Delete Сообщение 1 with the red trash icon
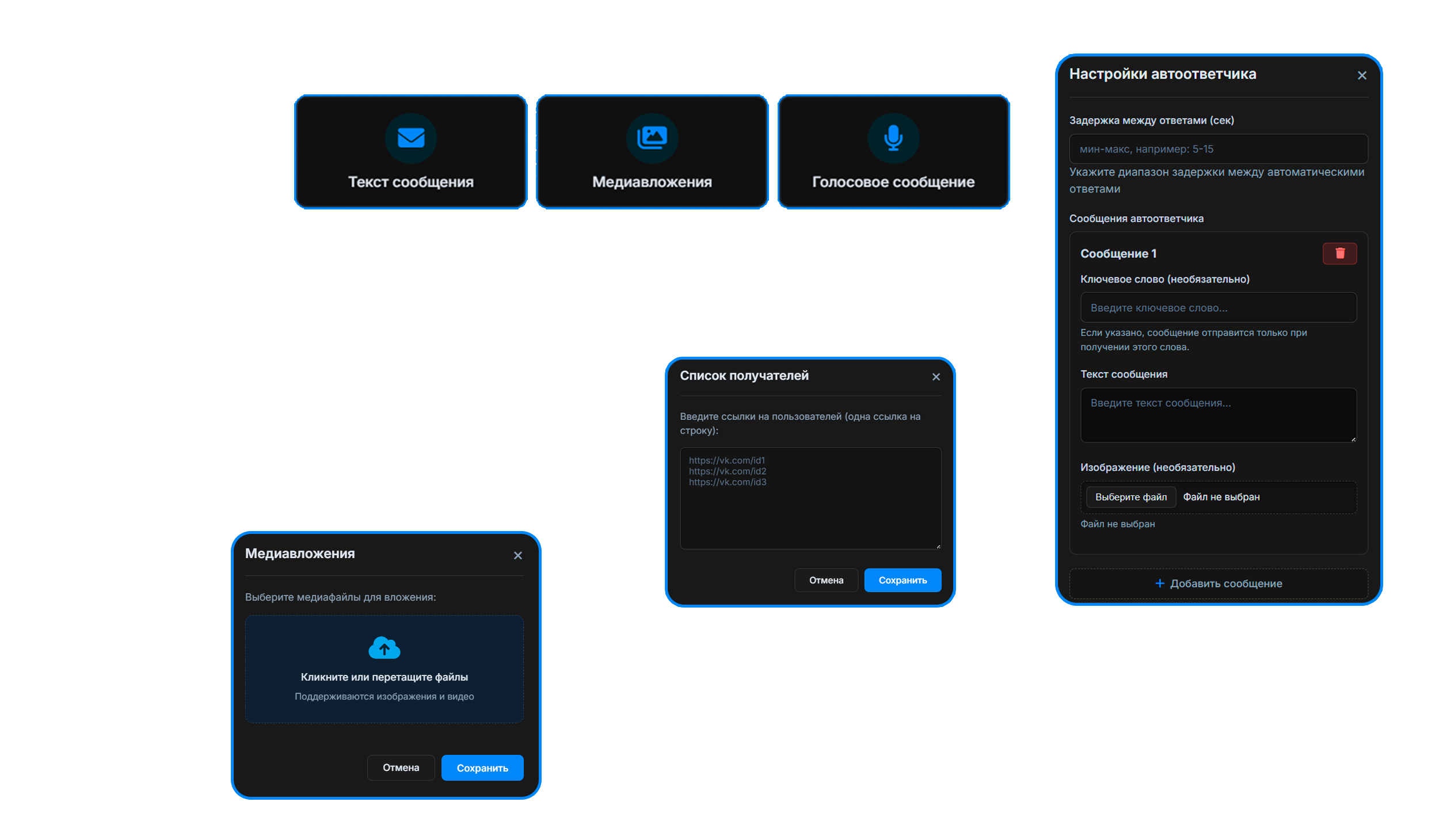This screenshot has width=1439, height=840. 1339,253
